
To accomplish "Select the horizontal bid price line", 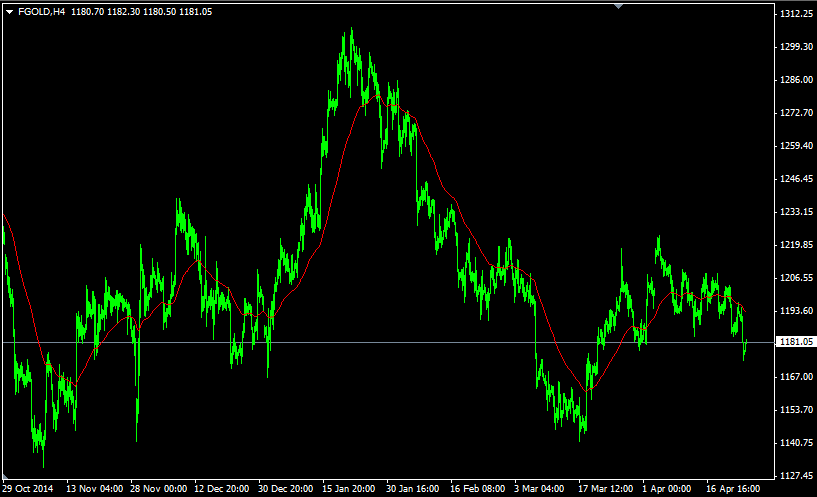I will [388, 342].
